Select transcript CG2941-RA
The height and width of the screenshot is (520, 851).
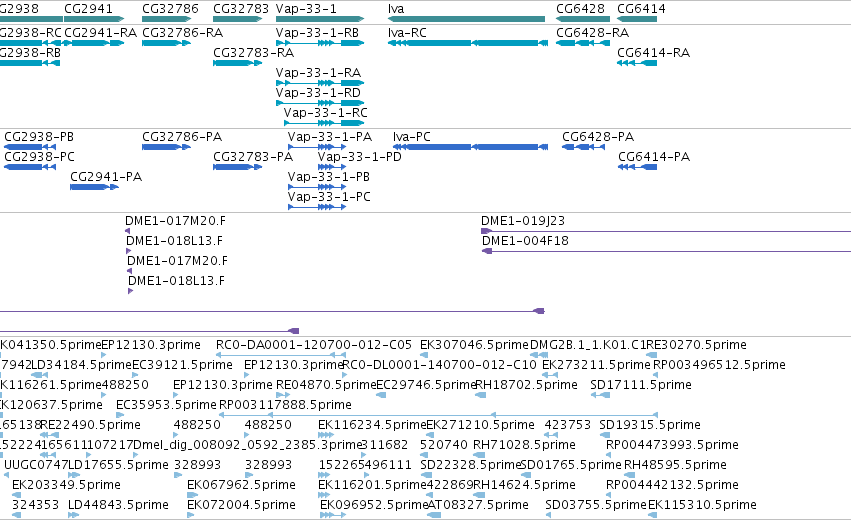click(100, 33)
